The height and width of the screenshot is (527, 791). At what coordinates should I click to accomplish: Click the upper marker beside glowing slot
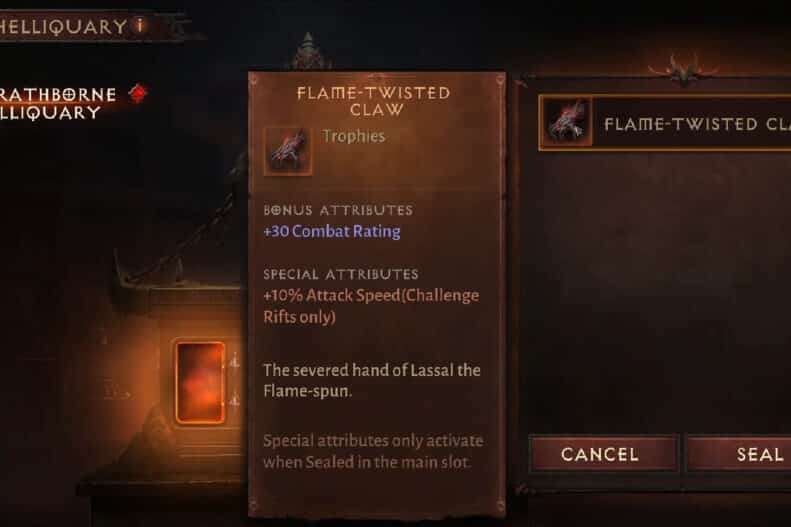pos(234,362)
